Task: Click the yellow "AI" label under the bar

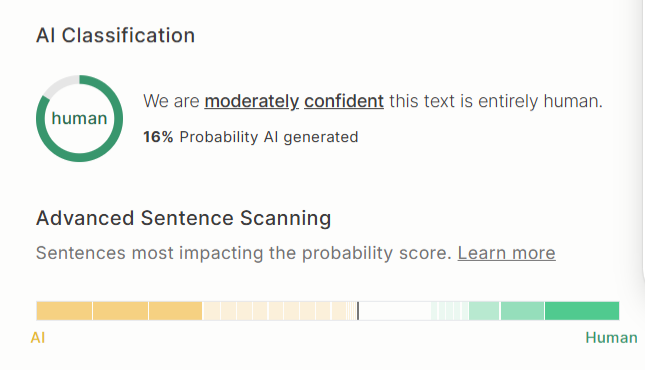Action: tap(38, 338)
